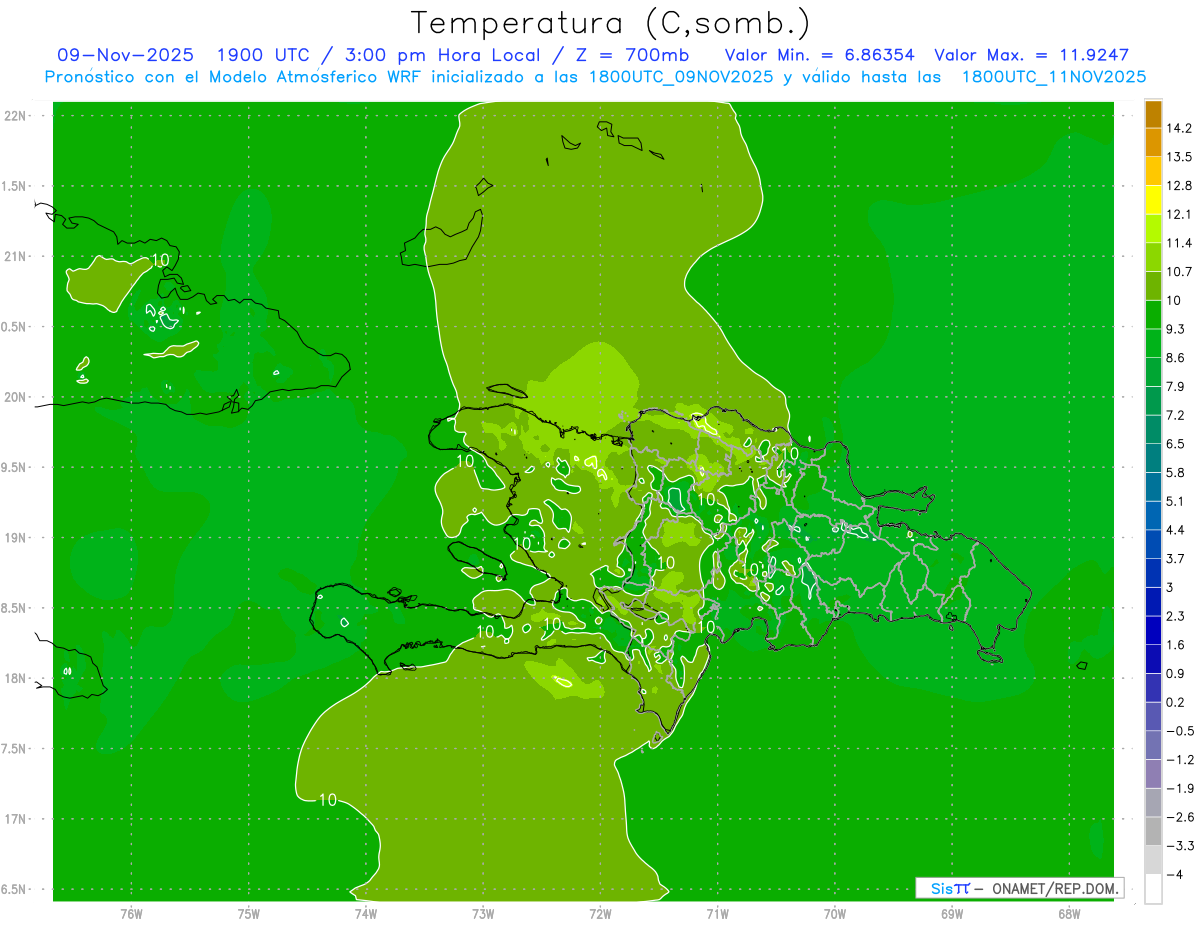Click the "1800UTC_11NOV2025" valid-until time
The width and height of the screenshot is (1200, 927).
1053,77
